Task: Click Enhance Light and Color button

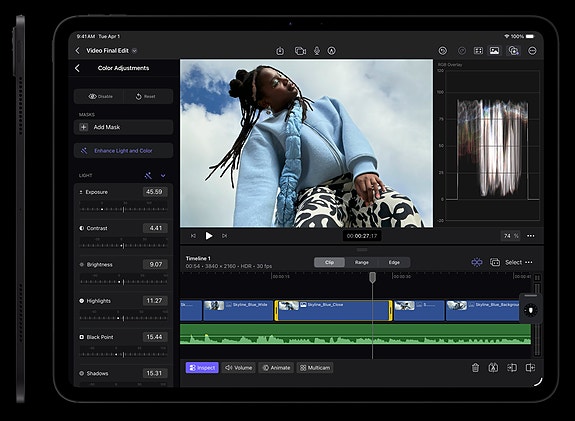Action: 123,151
